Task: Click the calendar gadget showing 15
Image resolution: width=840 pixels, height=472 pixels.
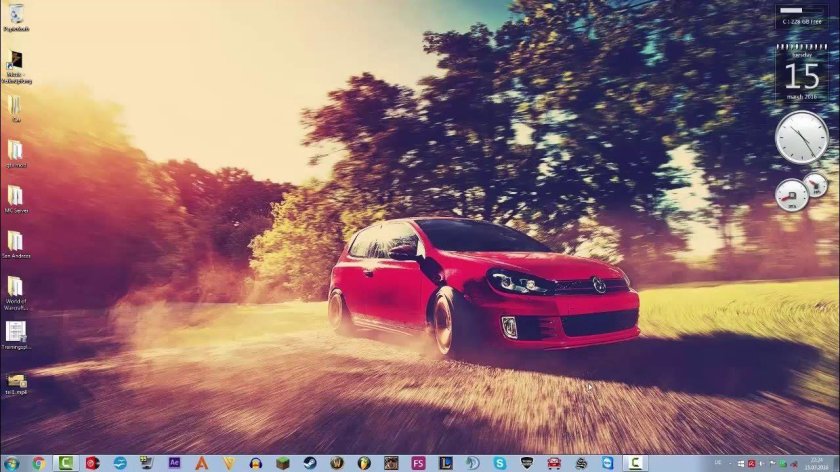Action: click(802, 73)
